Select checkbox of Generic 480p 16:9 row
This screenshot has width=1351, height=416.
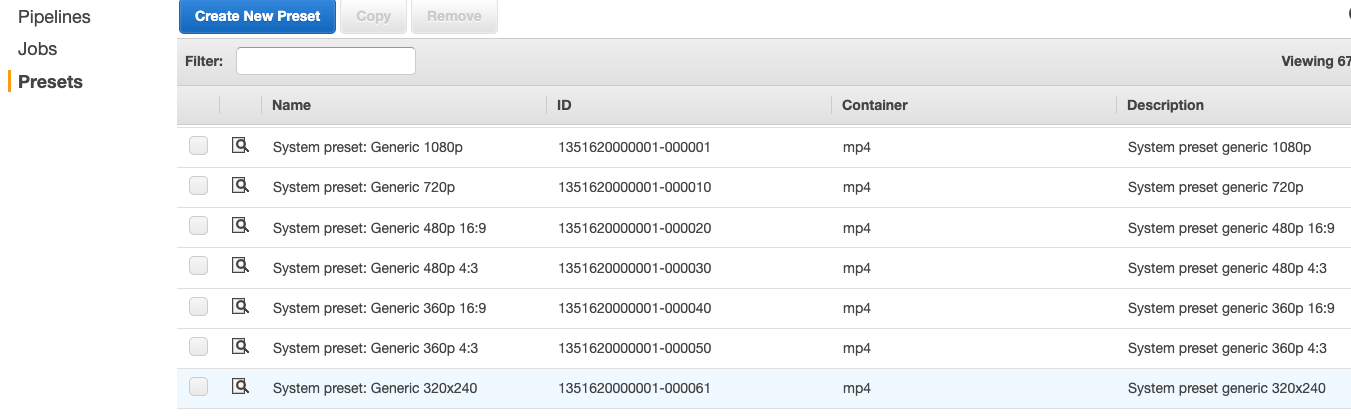[198, 226]
